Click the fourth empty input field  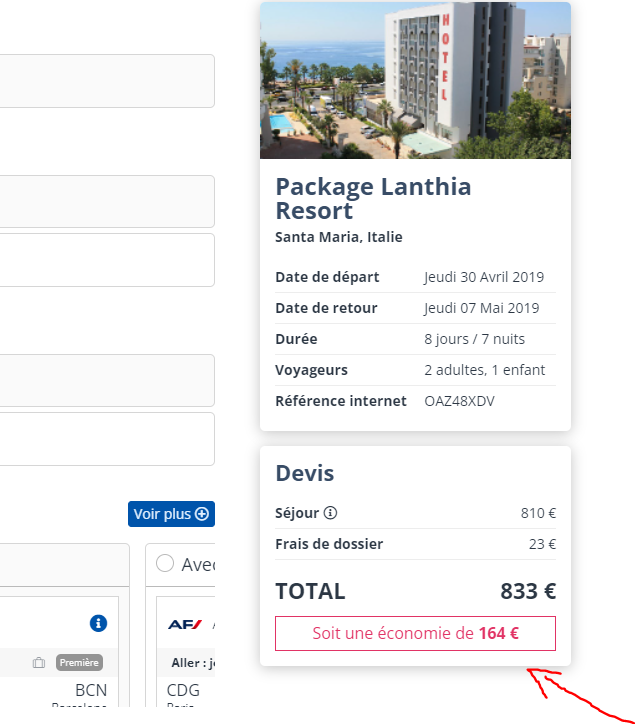[107, 380]
